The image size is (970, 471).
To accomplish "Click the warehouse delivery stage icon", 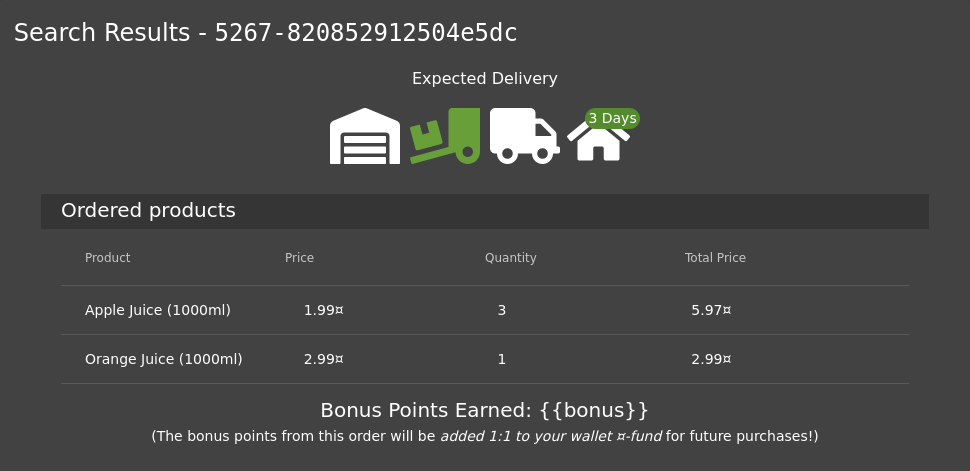I will coord(365,136).
